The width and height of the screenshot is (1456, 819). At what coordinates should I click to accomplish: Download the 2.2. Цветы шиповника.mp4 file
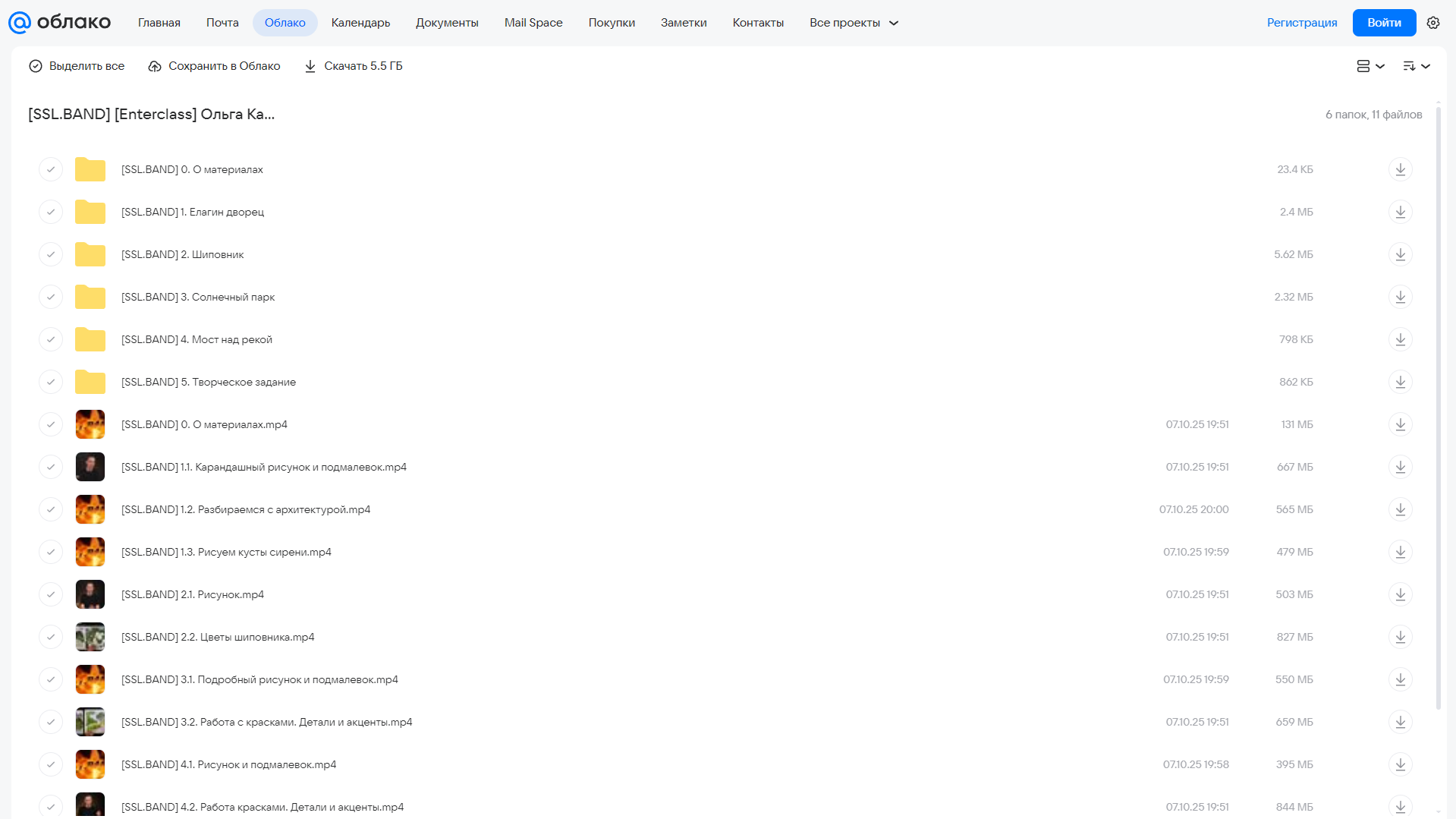(x=1401, y=637)
